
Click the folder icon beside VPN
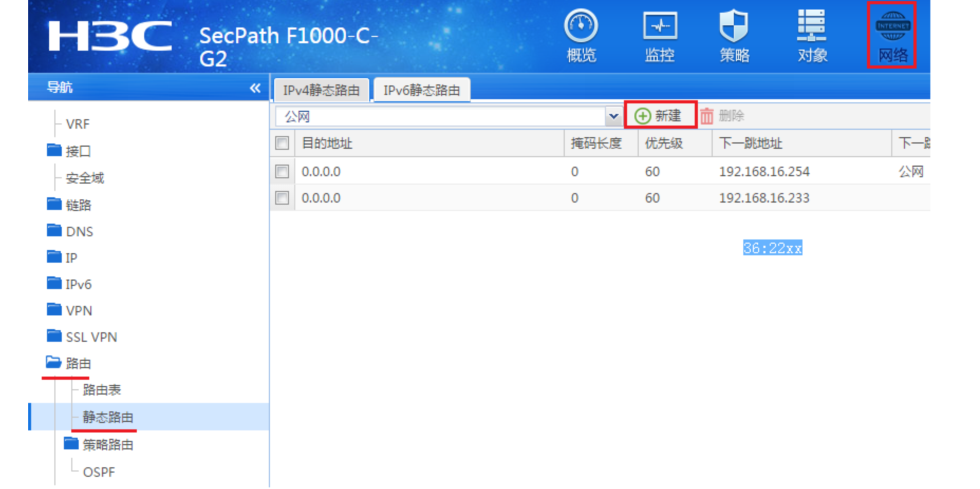point(54,310)
